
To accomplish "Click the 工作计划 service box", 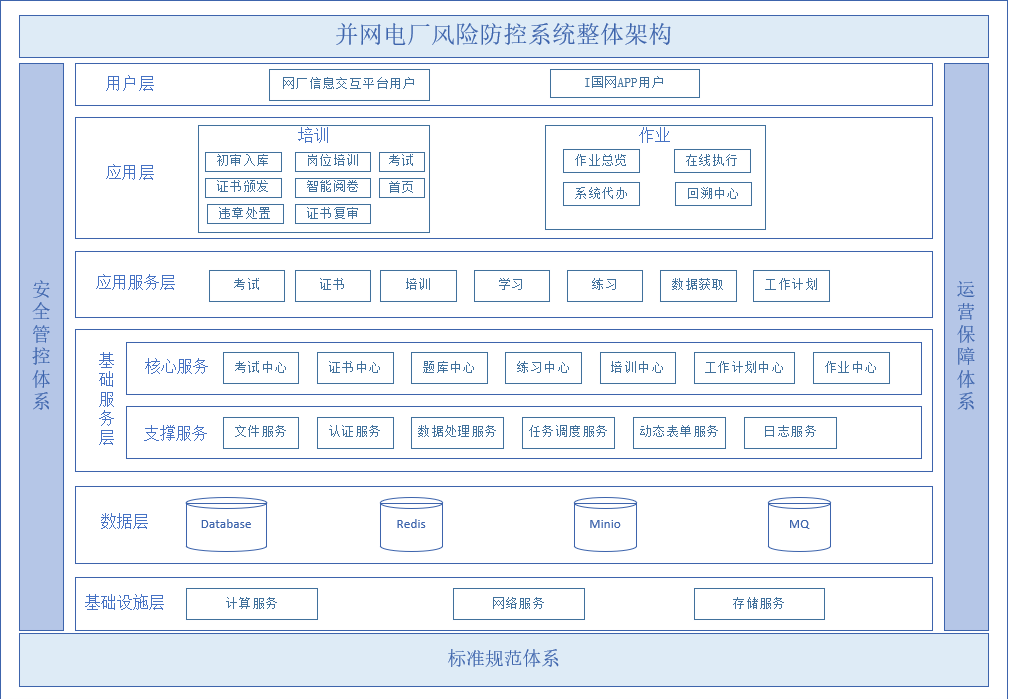I will pos(791,286).
